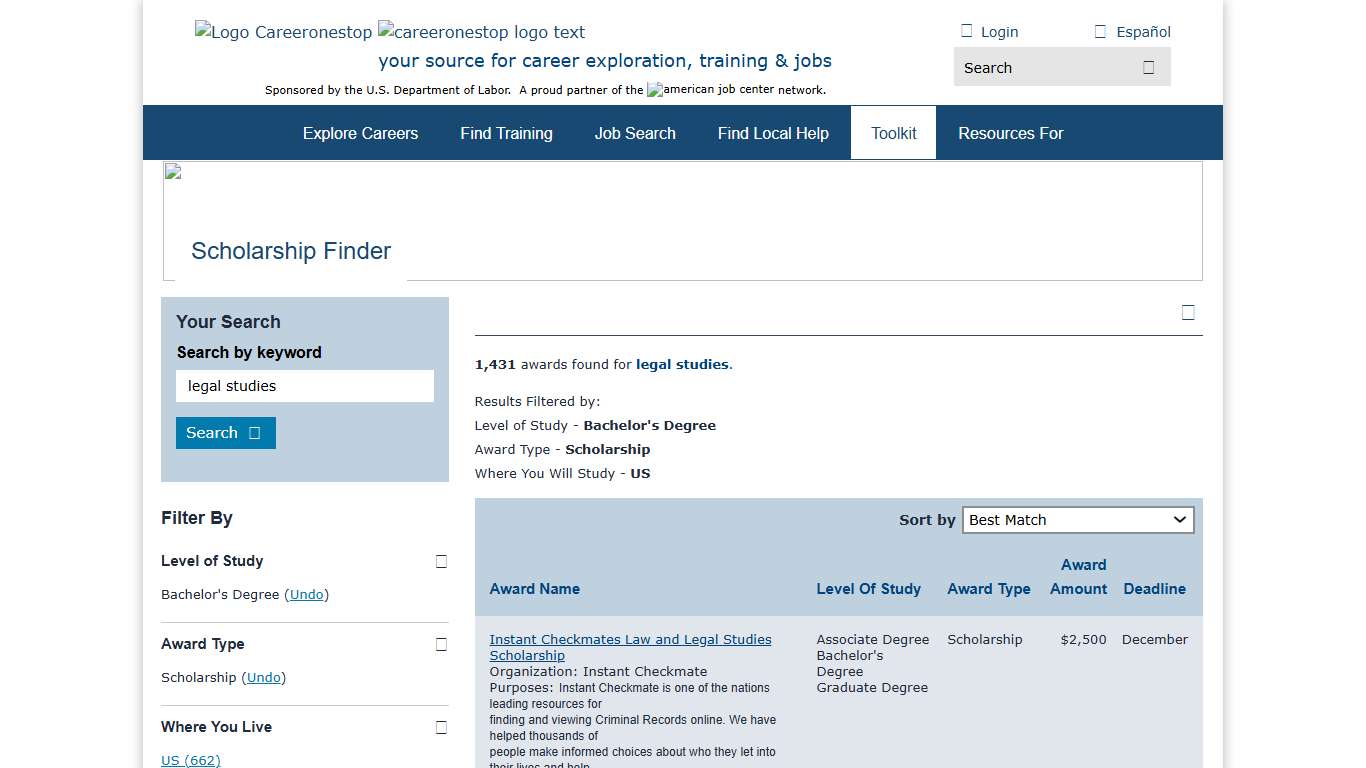This screenshot has width=1366, height=768.
Task: Click inside the keyword search field
Action: [x=305, y=386]
